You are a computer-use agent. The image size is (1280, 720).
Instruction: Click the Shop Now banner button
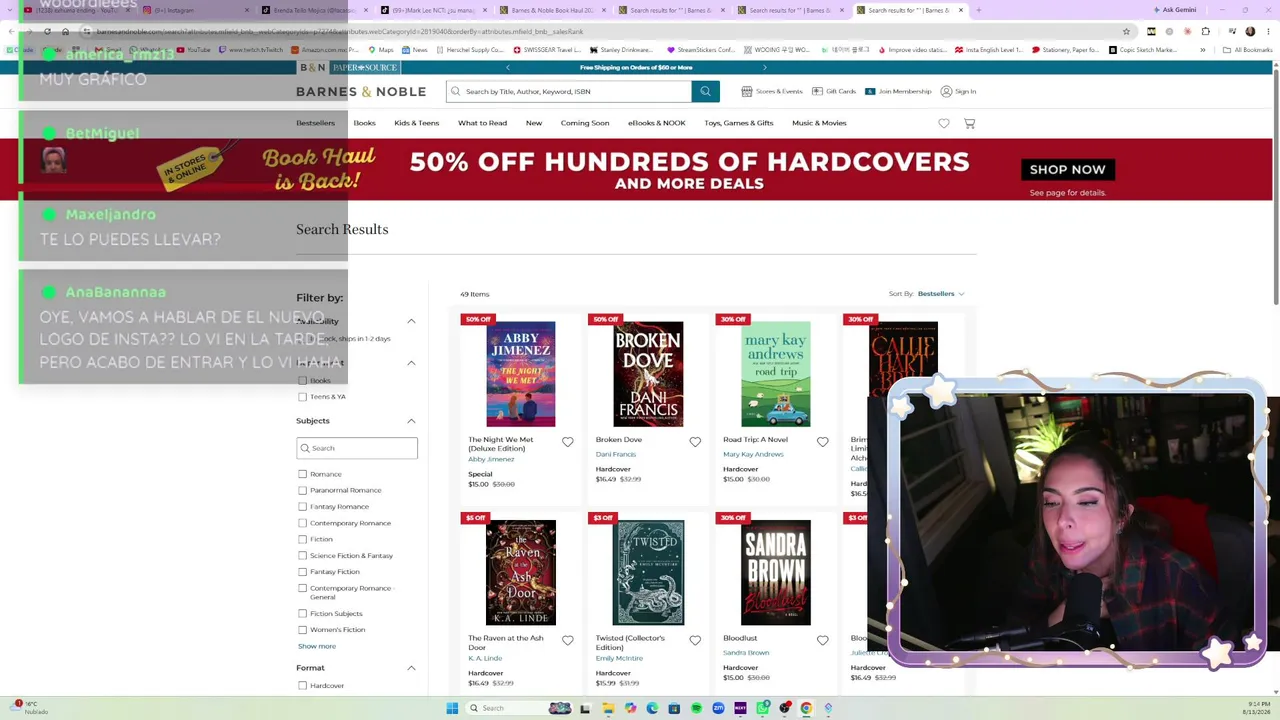pos(1068,169)
